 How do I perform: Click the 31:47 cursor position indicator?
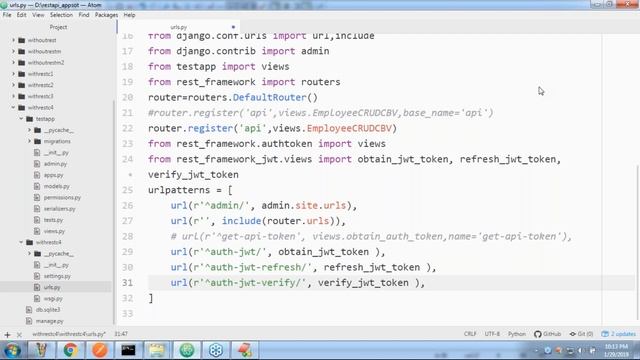121,334
